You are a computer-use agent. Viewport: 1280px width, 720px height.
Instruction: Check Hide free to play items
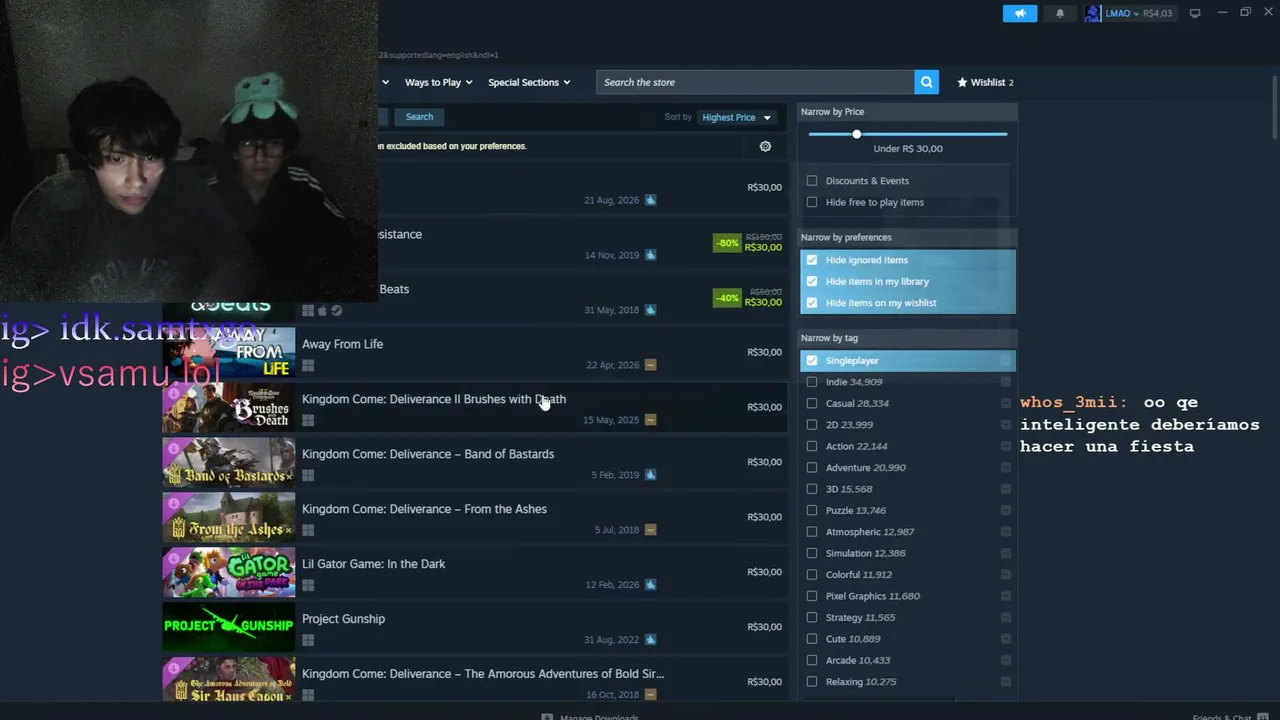coord(812,202)
